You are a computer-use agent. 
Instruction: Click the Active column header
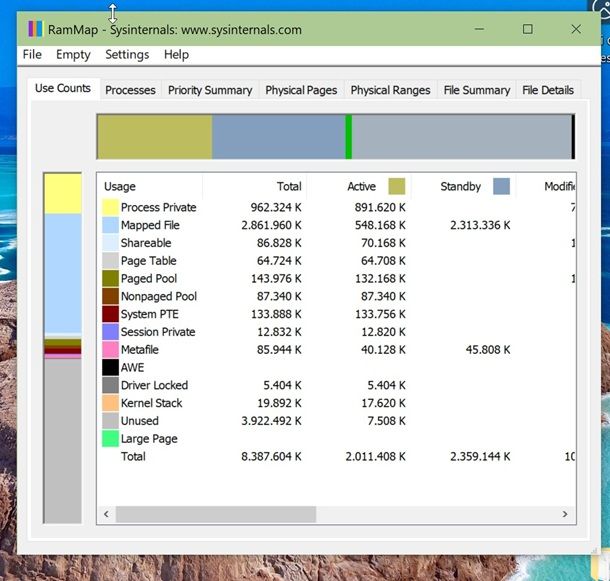point(361,186)
